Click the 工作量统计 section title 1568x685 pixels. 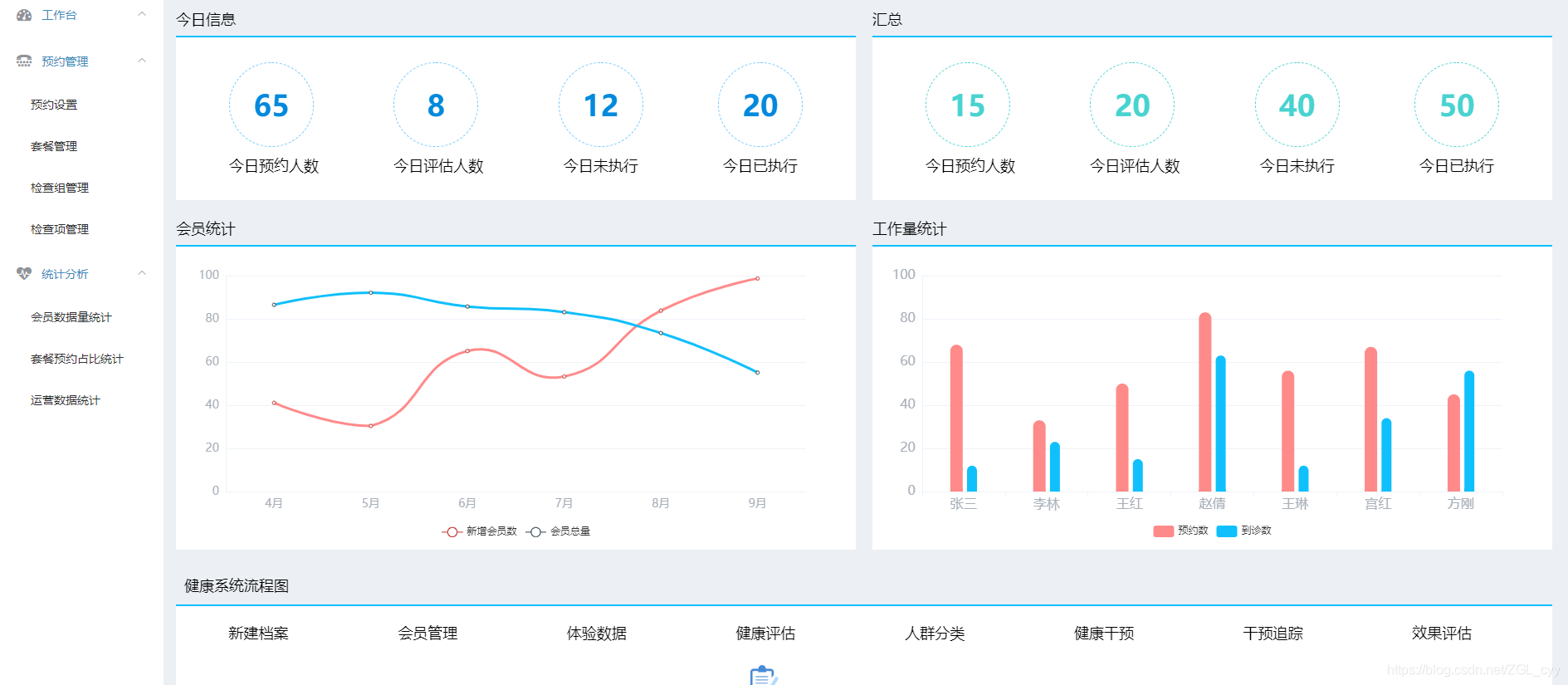click(x=909, y=229)
